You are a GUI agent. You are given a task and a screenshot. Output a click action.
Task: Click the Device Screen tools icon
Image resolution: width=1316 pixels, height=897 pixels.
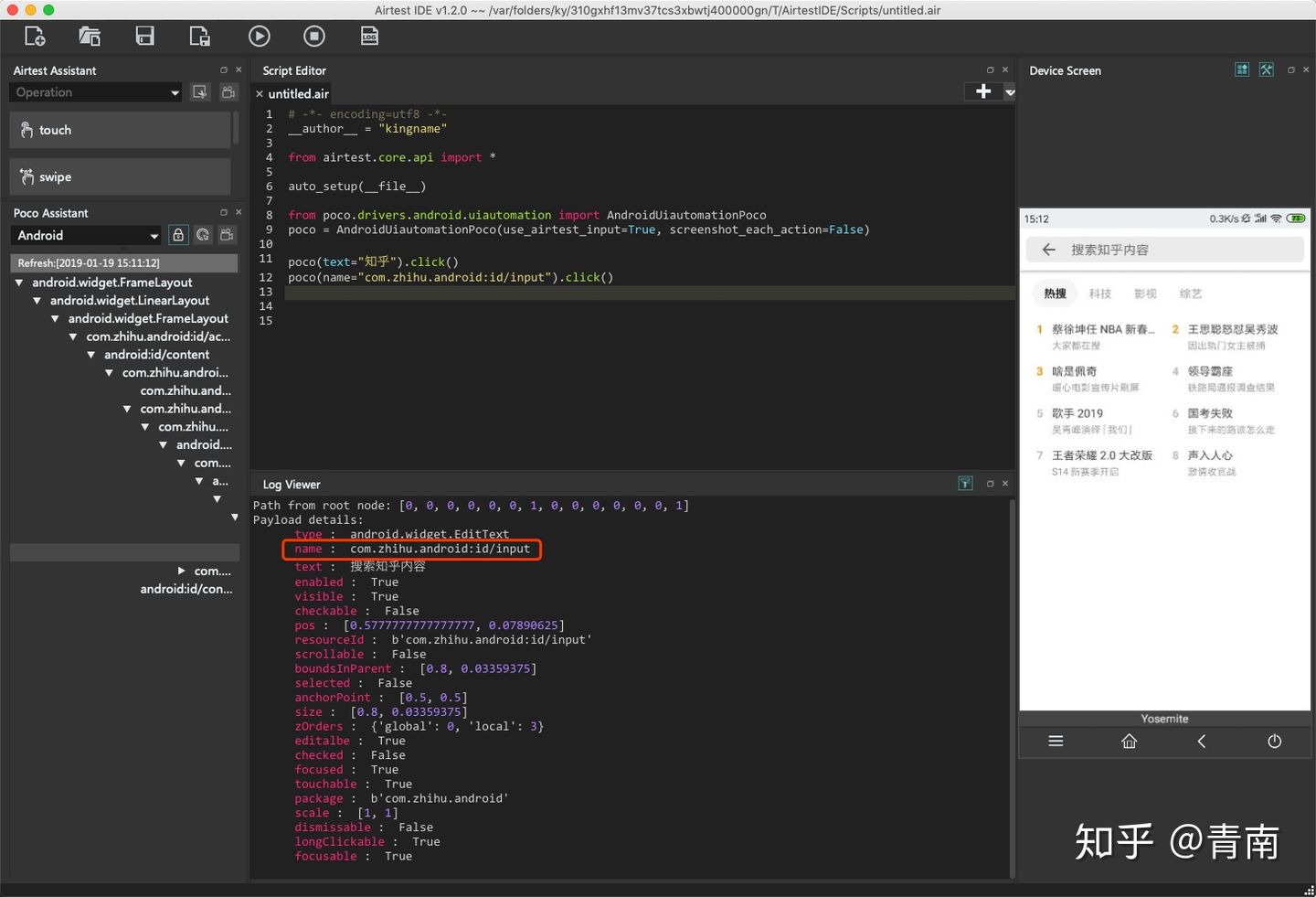(x=1267, y=69)
